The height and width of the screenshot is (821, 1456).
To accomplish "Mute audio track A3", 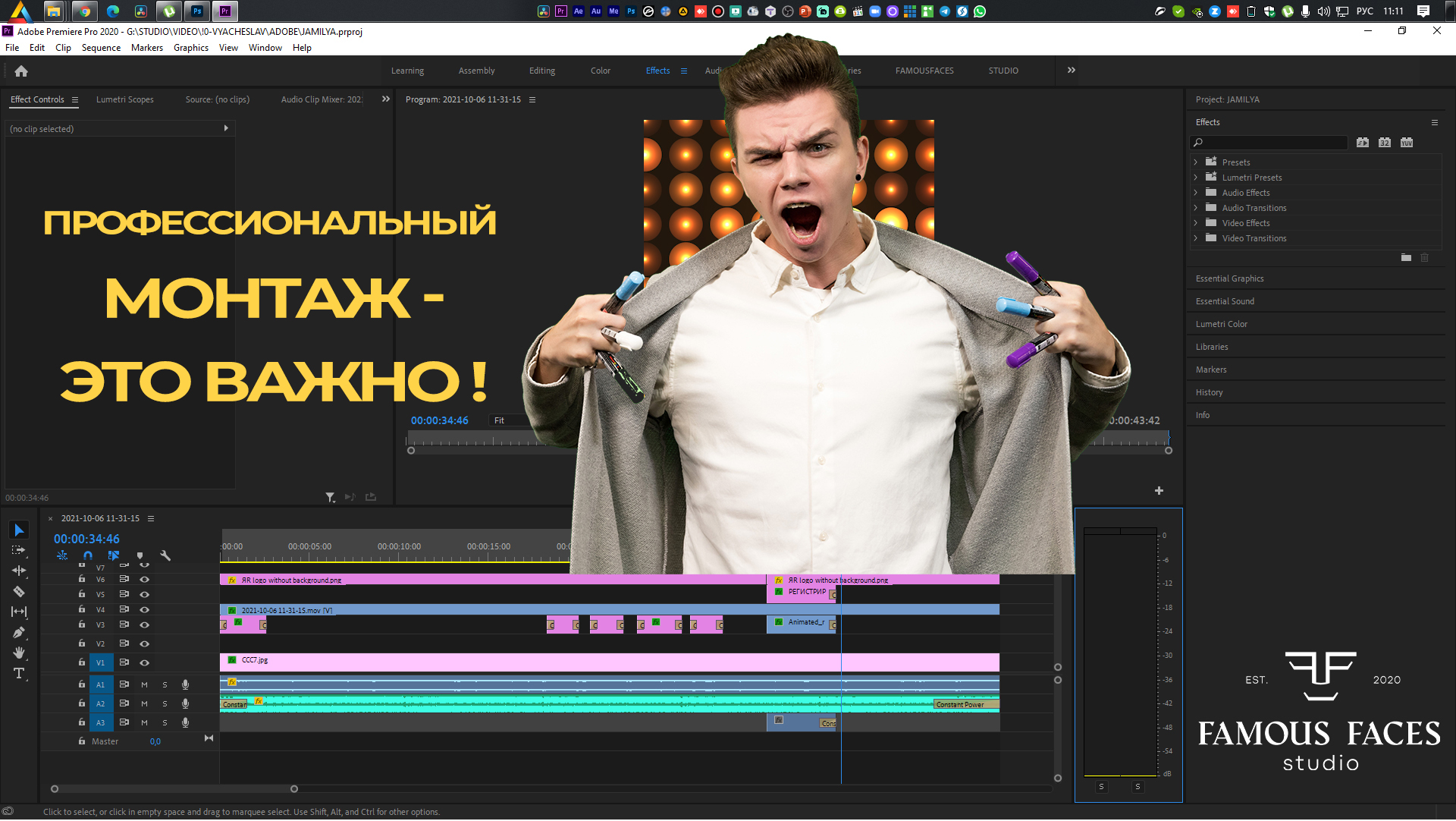I will [x=144, y=723].
